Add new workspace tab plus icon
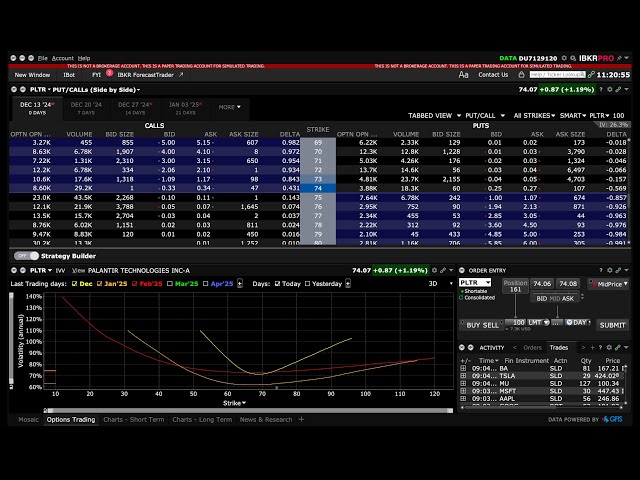 301,420
